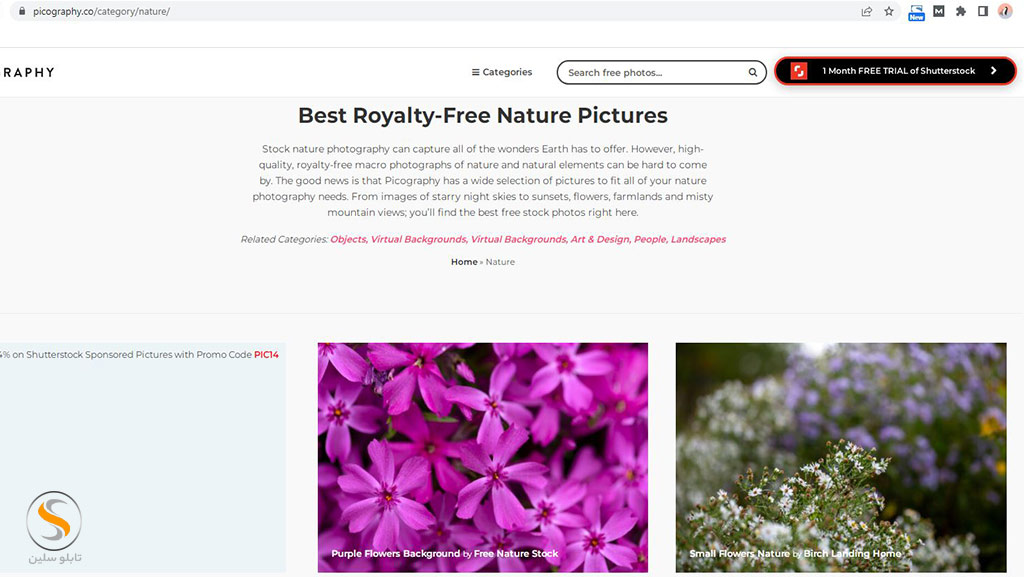Click the dark M extension icon

(x=939, y=12)
